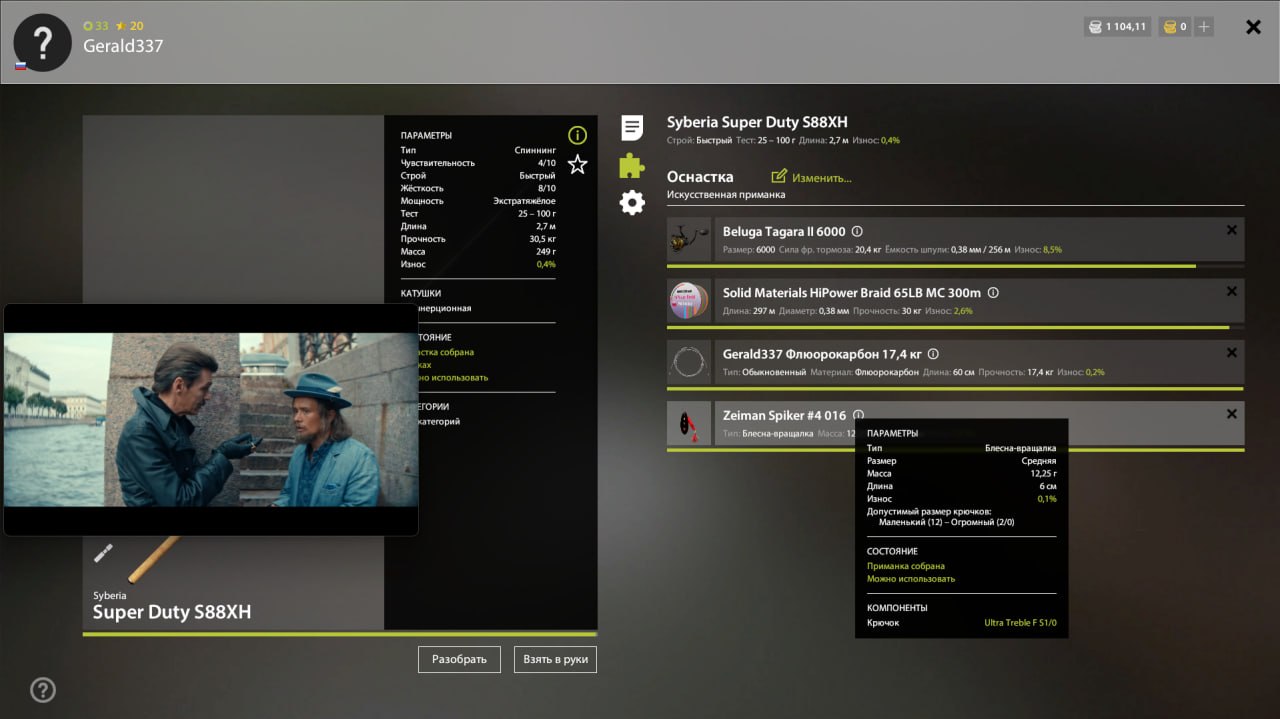This screenshot has height=719, width=1280.
Task: Open the gear settings tab icon
Action: pyautogui.click(x=632, y=203)
